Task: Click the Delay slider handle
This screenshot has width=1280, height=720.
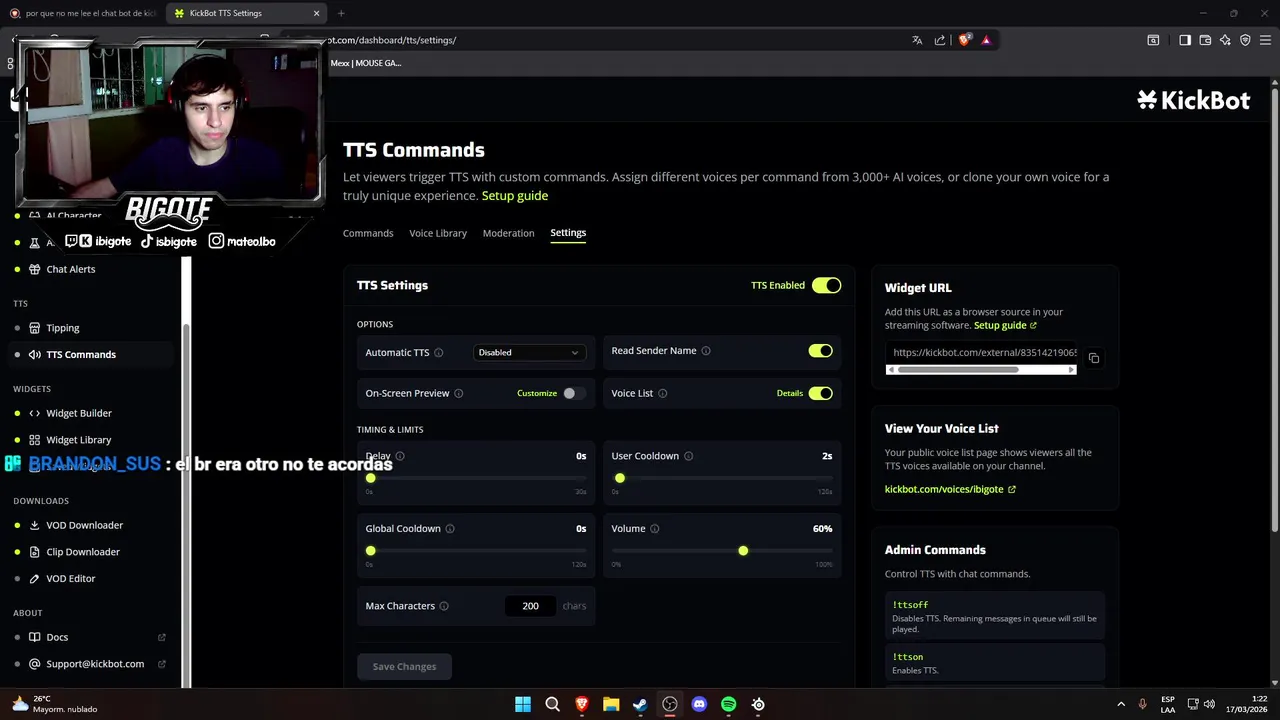Action: point(371,478)
